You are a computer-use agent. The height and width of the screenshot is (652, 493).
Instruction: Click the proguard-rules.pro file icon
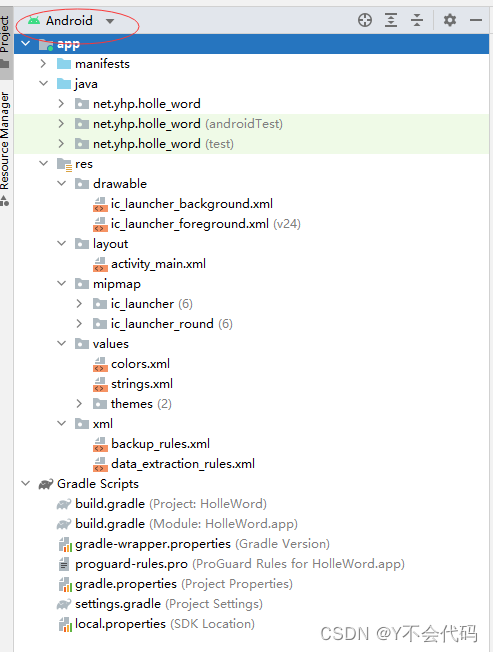pyautogui.click(x=64, y=564)
